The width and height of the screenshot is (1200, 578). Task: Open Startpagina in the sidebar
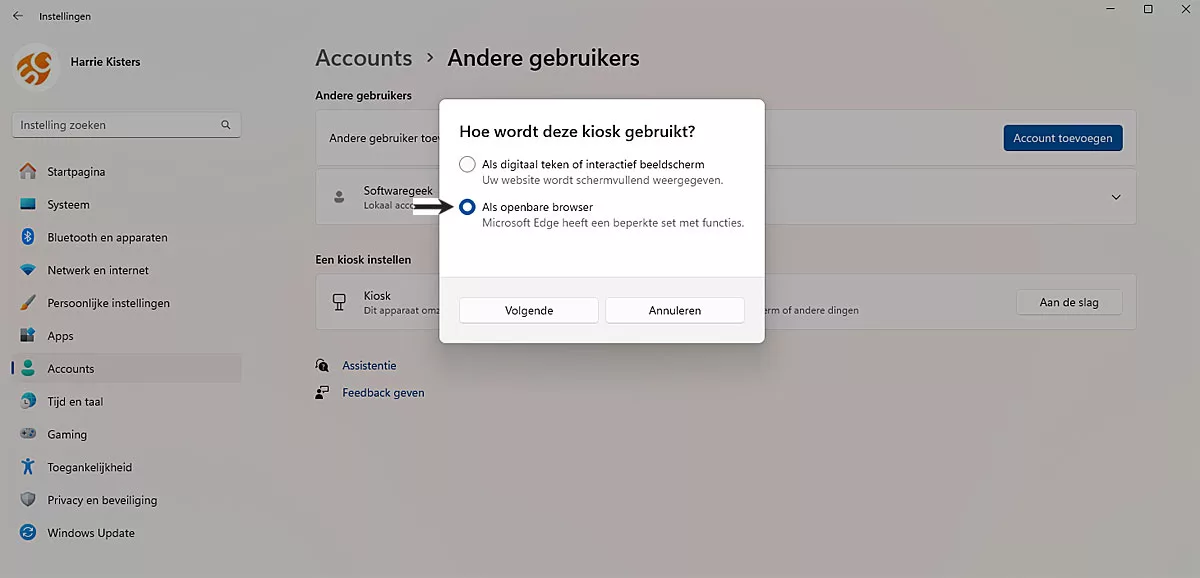pyautogui.click(x=126, y=172)
